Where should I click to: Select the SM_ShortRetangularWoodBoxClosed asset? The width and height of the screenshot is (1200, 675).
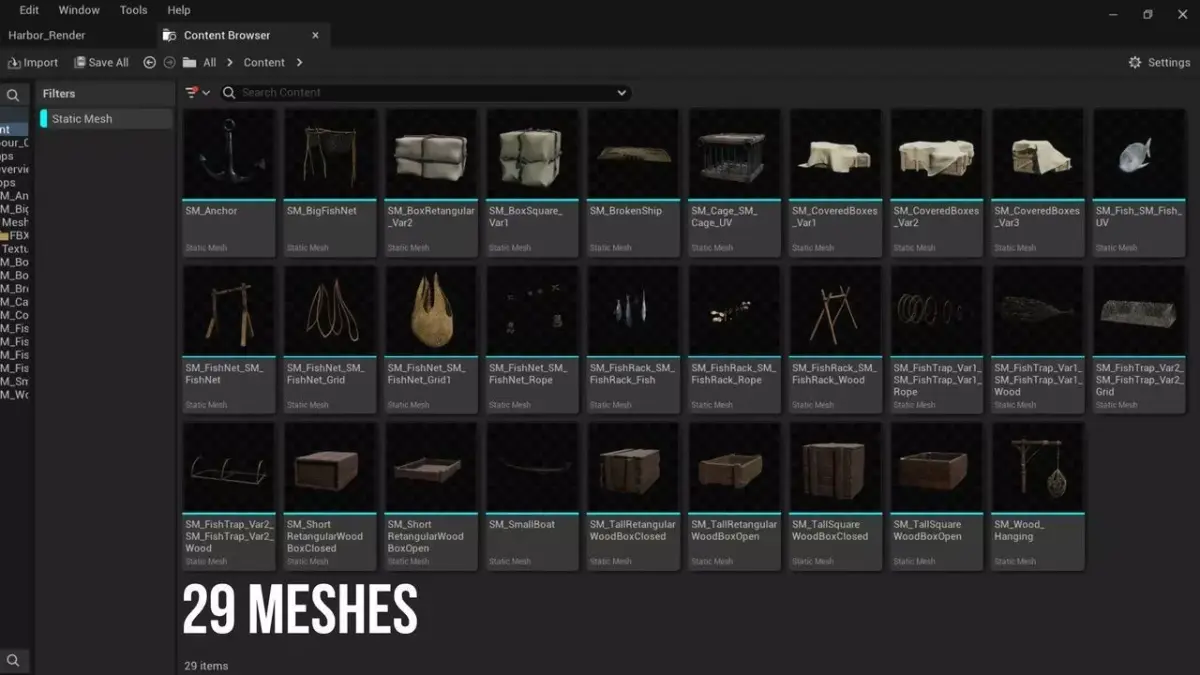[330, 496]
